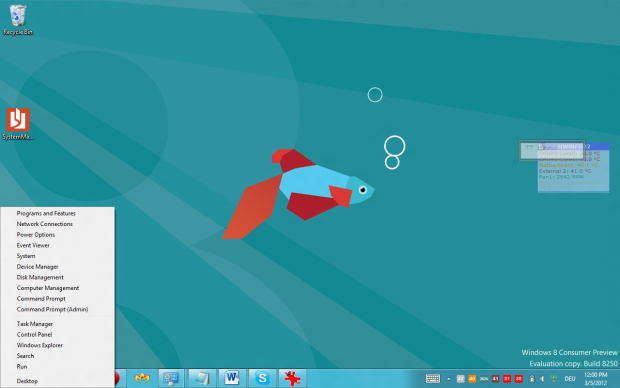Change the DEU input language
The width and height of the screenshot is (620, 388).
click(x=570, y=379)
